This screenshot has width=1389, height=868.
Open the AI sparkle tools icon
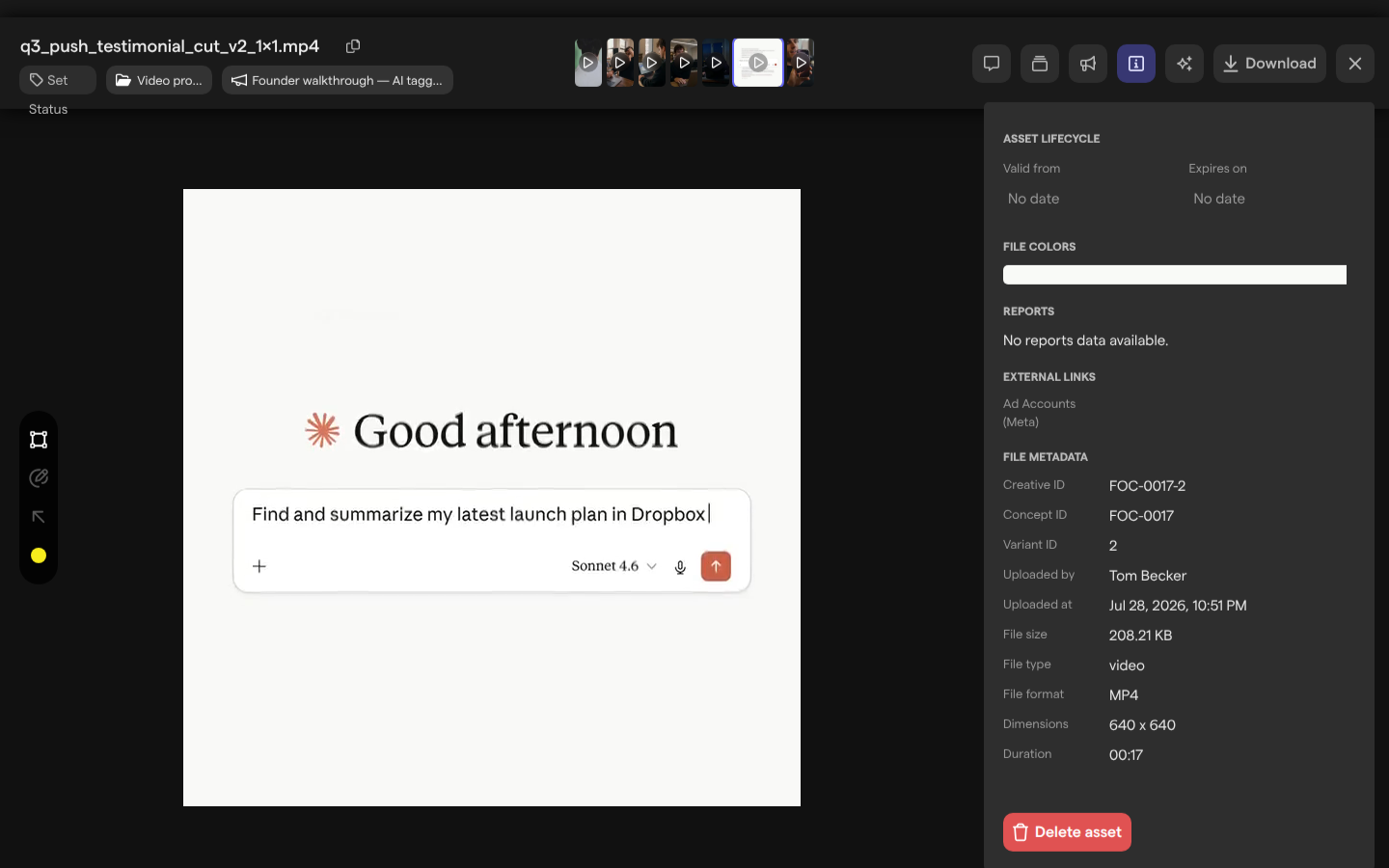tap(1184, 64)
